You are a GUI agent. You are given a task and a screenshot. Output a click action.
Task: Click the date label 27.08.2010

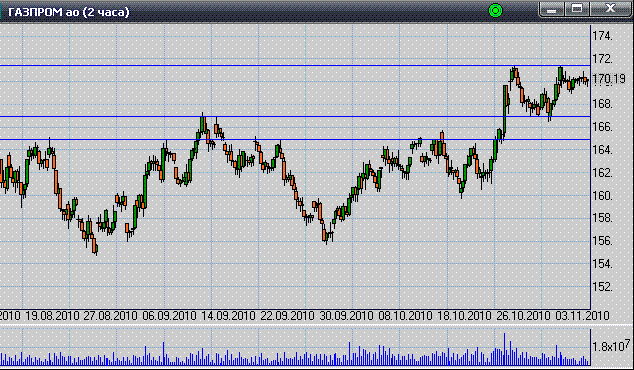tap(110, 315)
